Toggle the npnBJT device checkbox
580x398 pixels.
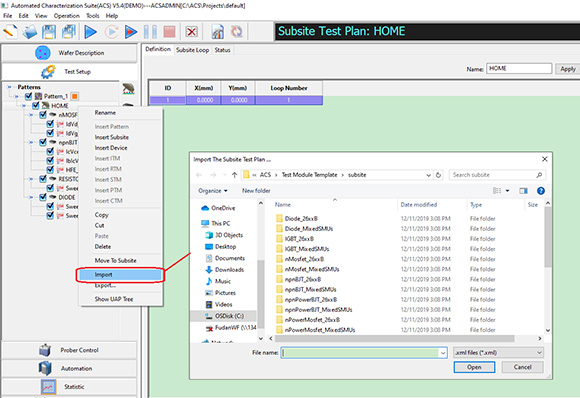coord(43,142)
